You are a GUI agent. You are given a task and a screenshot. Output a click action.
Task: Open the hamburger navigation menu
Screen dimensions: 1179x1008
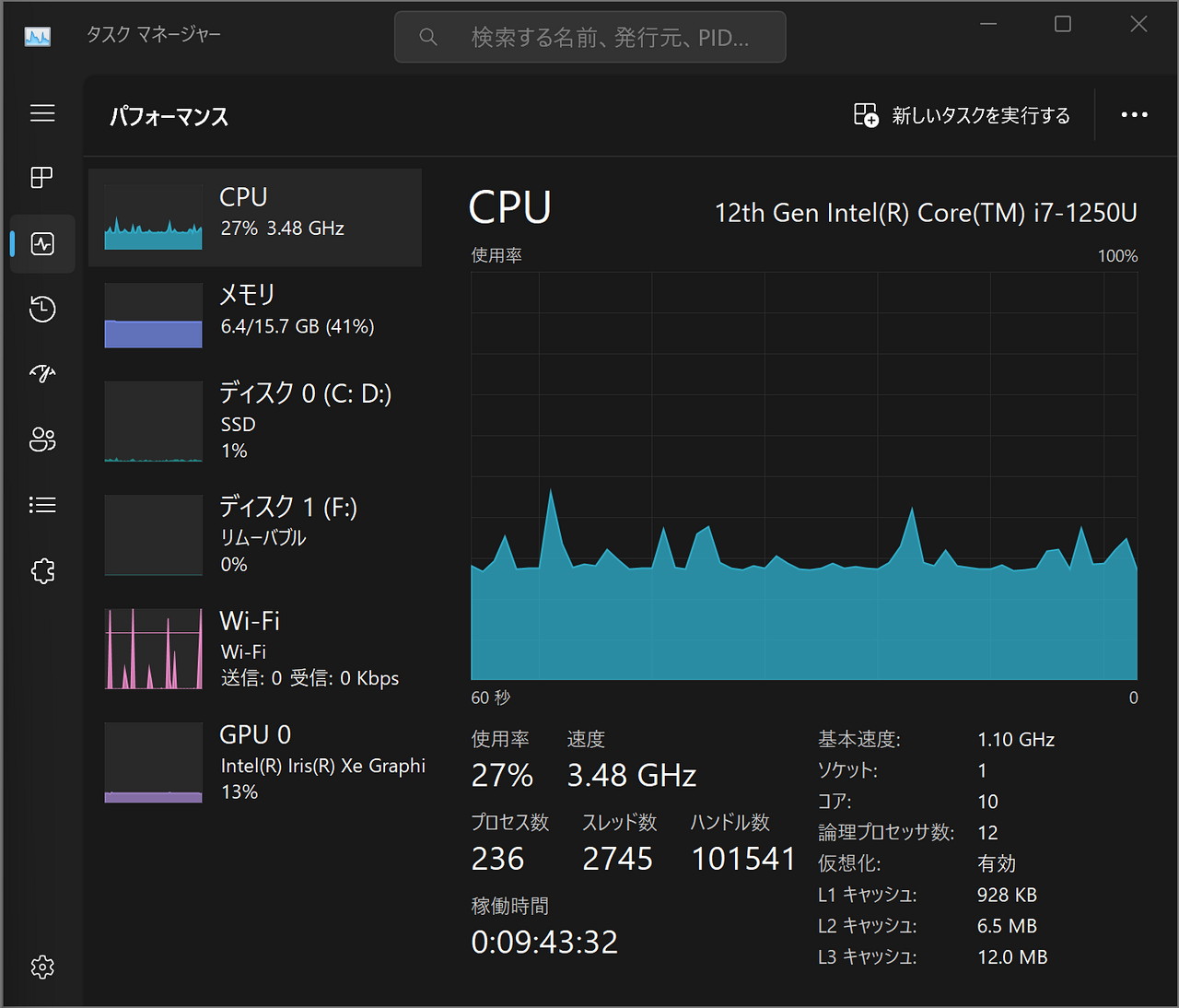41,112
